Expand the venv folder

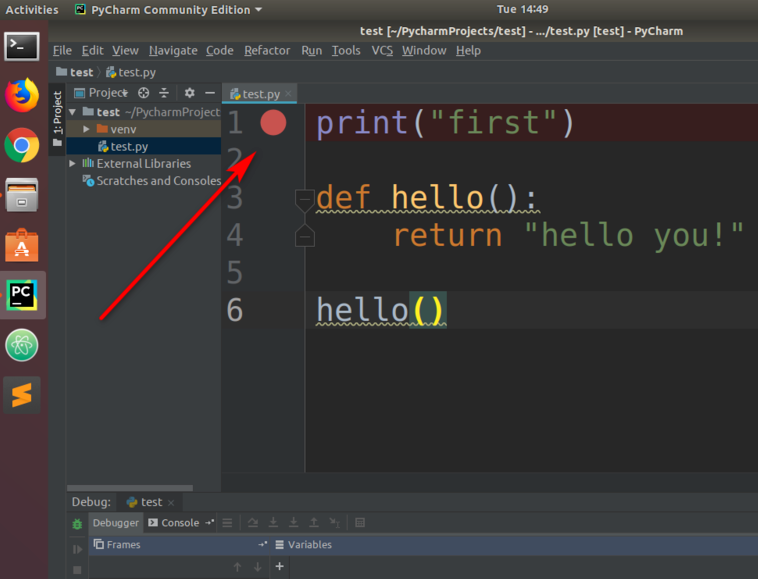pos(86,129)
